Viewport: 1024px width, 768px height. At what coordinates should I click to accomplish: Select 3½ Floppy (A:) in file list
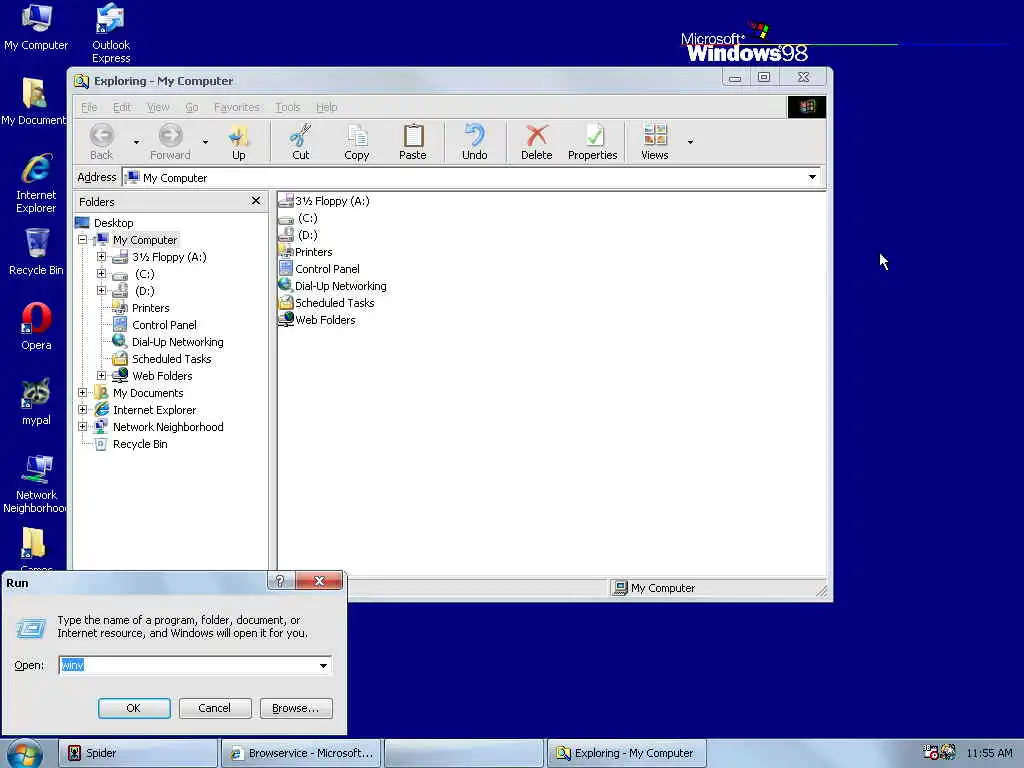click(x=332, y=201)
